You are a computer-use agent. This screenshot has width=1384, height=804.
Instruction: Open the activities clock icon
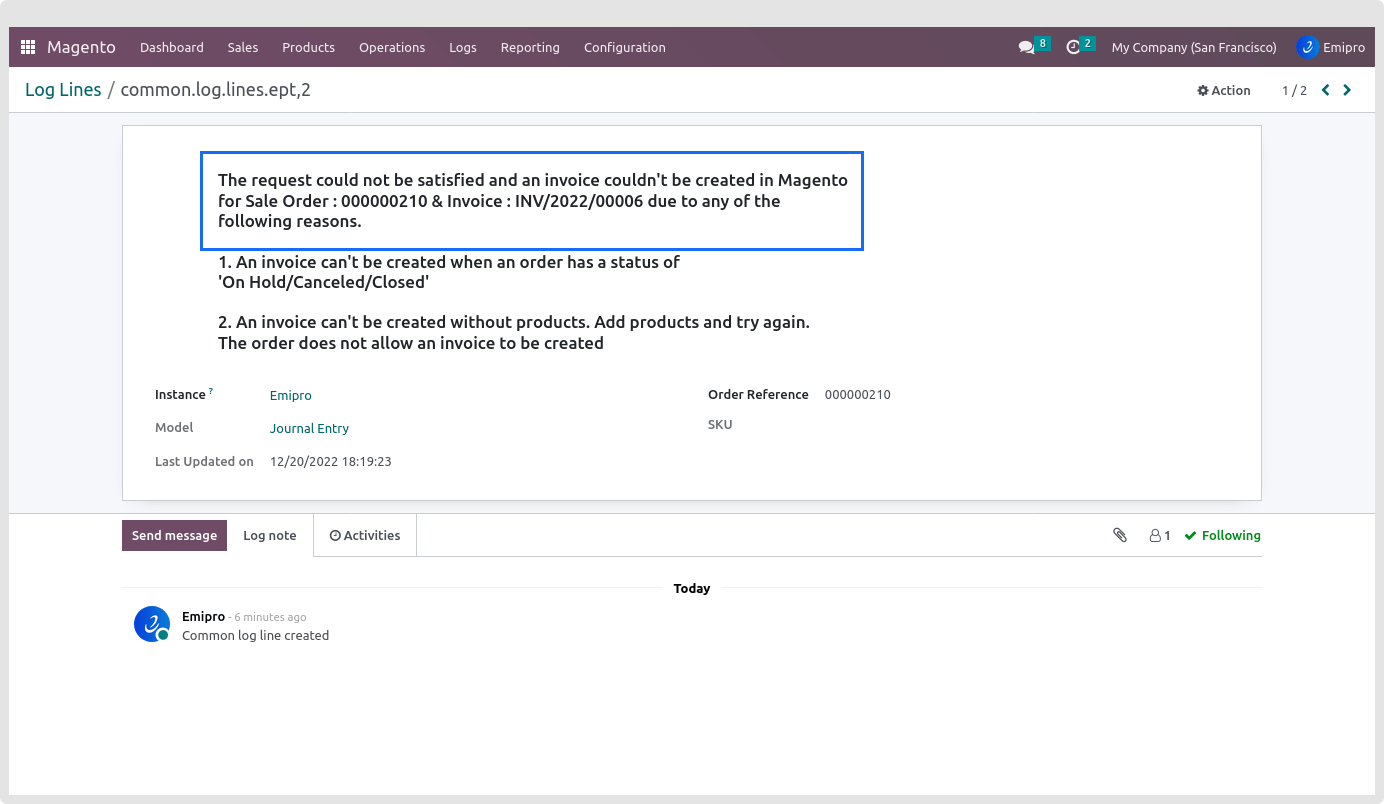(1073, 47)
